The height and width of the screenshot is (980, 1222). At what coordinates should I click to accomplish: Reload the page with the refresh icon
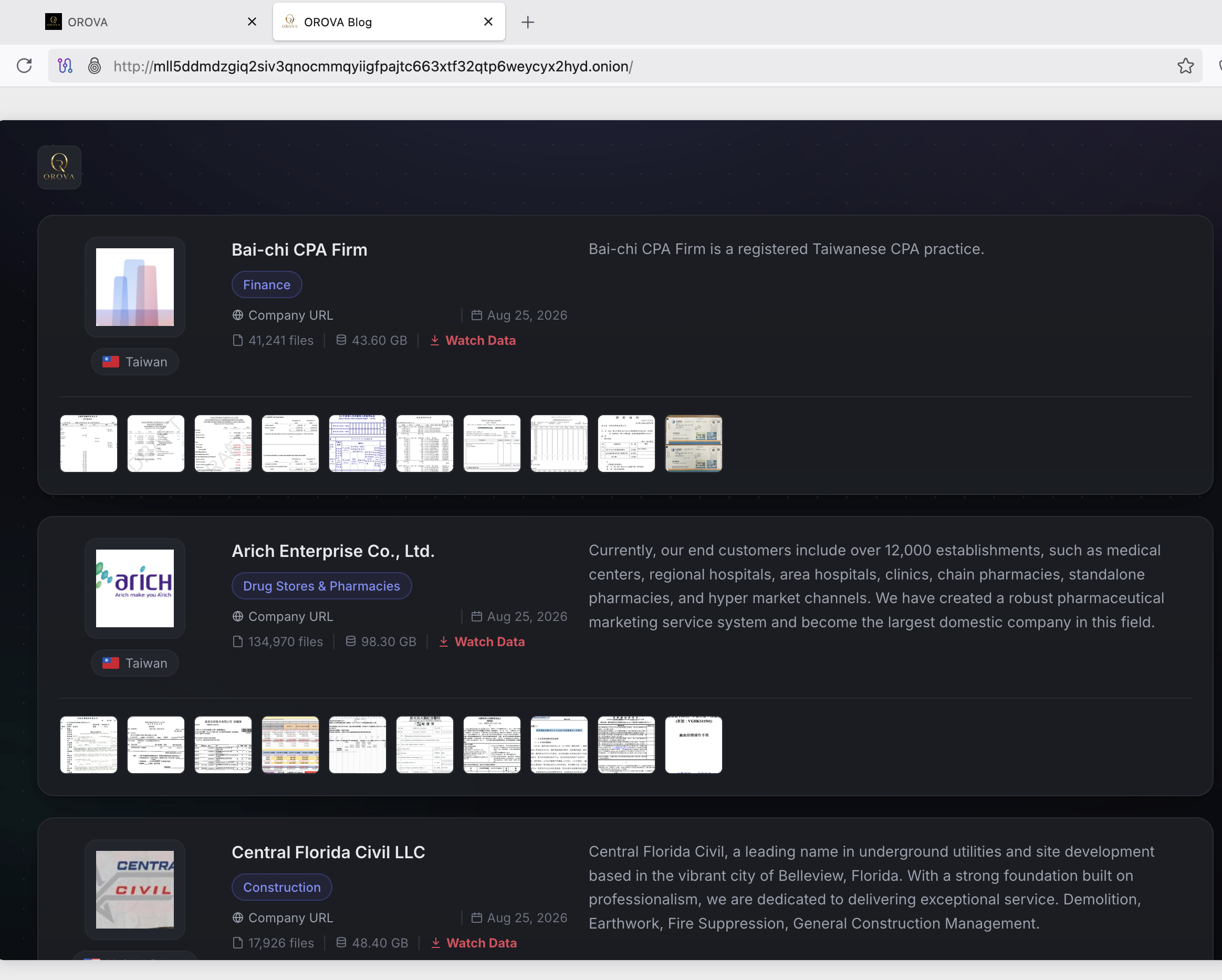click(x=24, y=66)
